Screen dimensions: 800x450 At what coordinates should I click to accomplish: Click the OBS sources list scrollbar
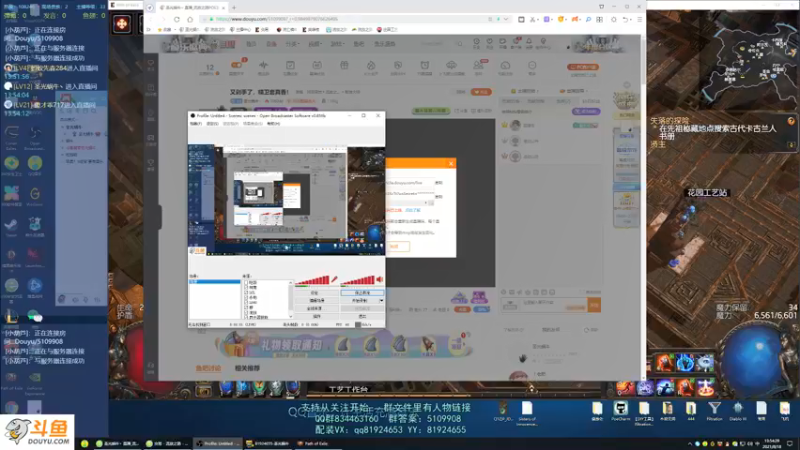click(x=291, y=299)
